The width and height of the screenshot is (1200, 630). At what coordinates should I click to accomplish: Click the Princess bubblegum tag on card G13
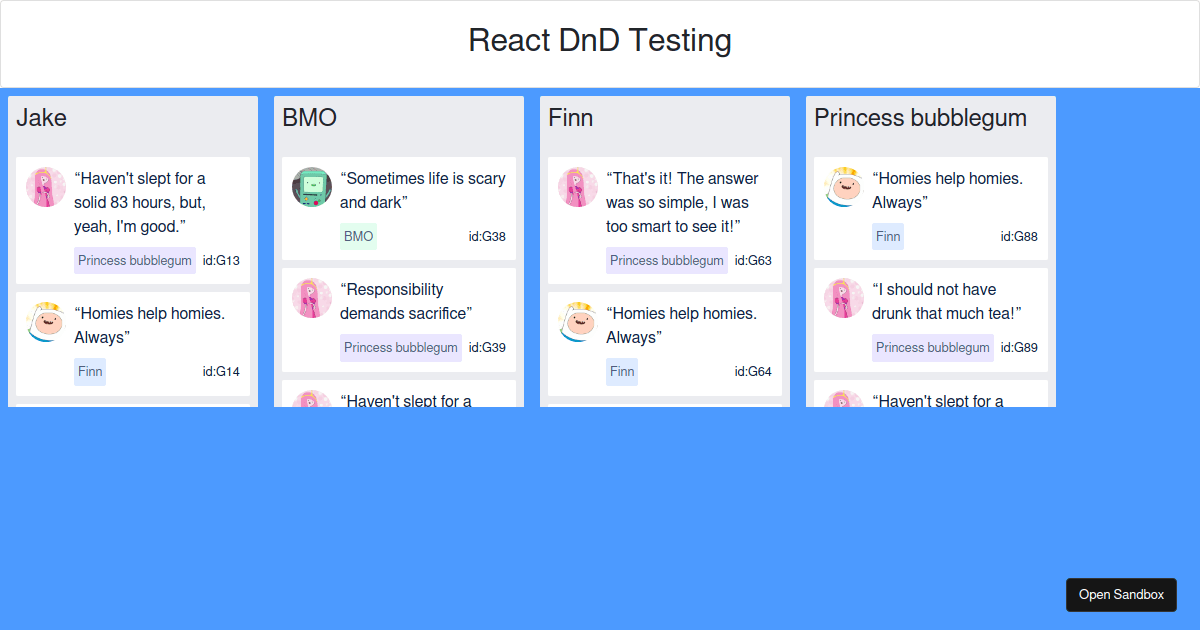pyautogui.click(x=135, y=261)
